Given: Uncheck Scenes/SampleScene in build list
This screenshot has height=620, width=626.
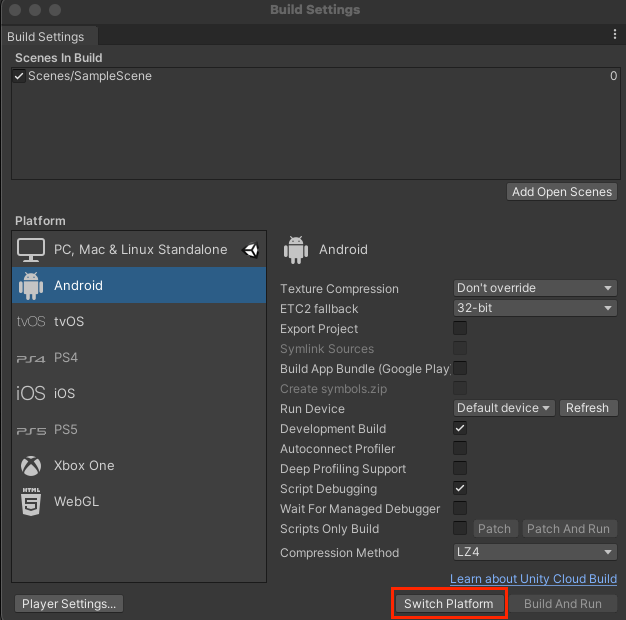Looking at the screenshot, I should (x=19, y=76).
